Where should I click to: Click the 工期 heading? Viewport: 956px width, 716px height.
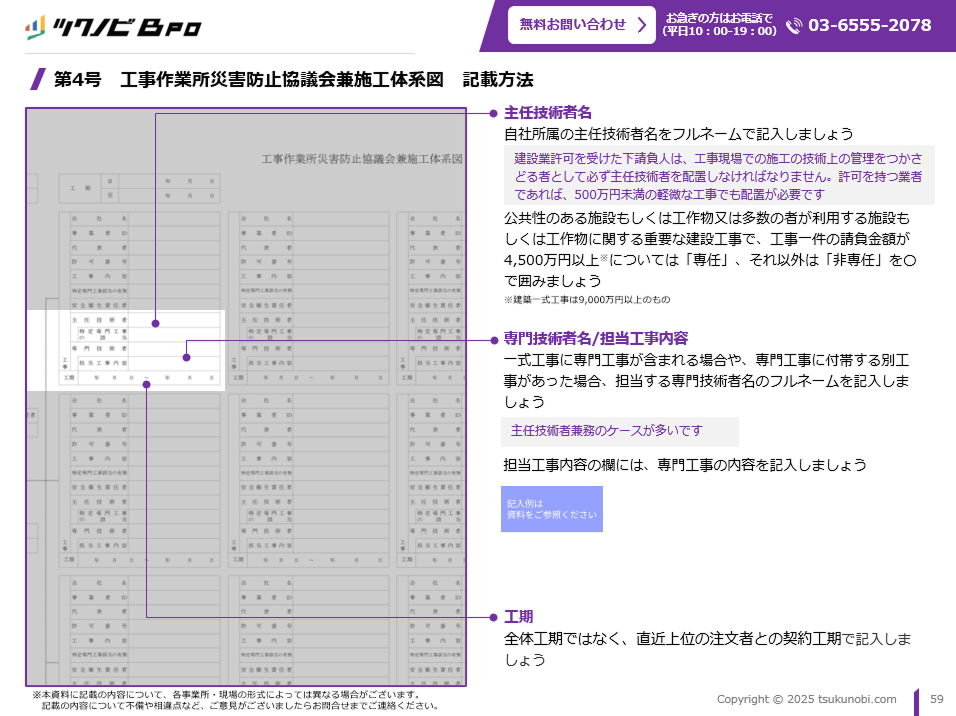518,617
